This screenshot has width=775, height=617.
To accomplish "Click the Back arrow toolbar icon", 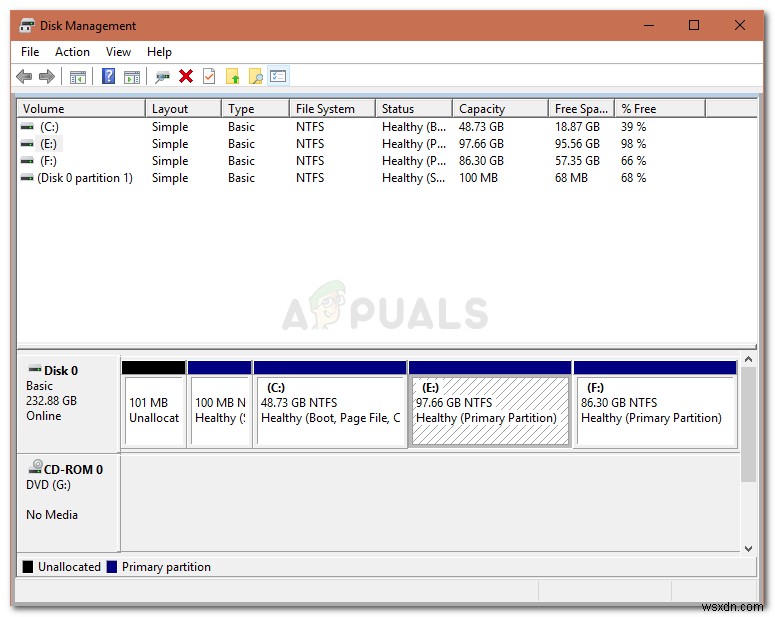I will 24,77.
